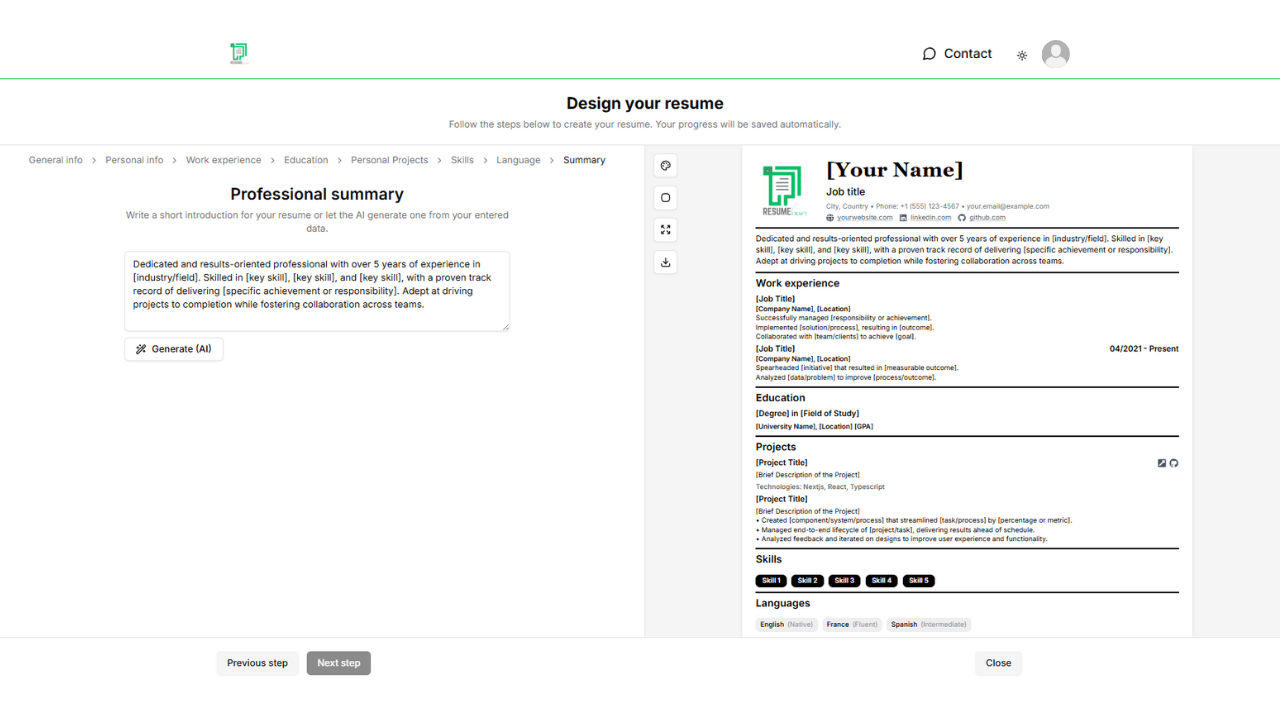Expand the resume preview to fullscreen

click(x=666, y=230)
